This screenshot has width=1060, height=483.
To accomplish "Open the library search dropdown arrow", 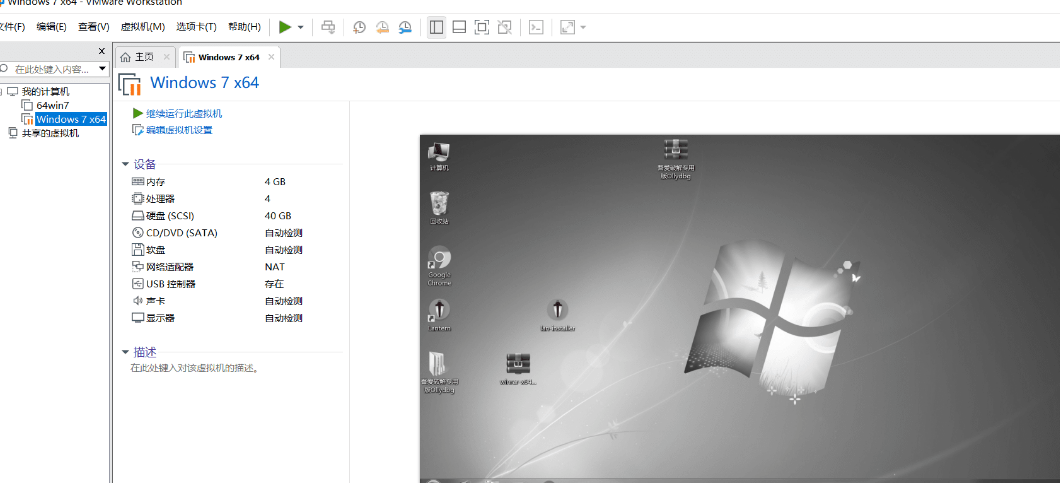I will (103, 68).
